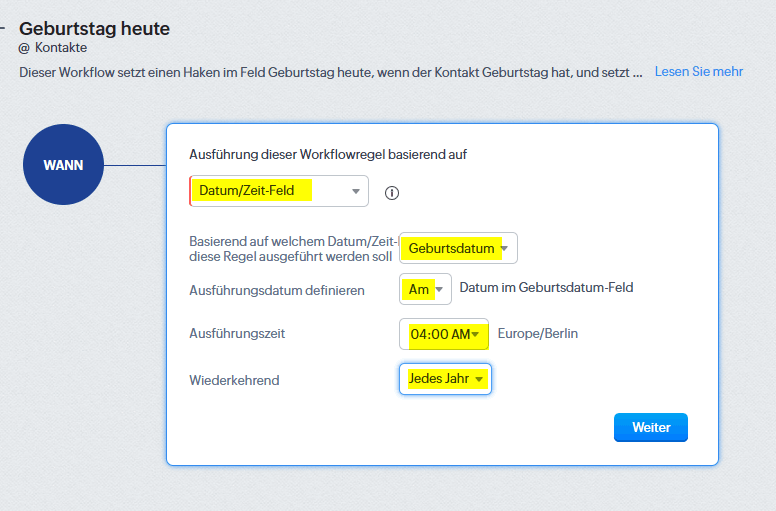Select the WANN step circle
The image size is (776, 511).
coord(63,165)
